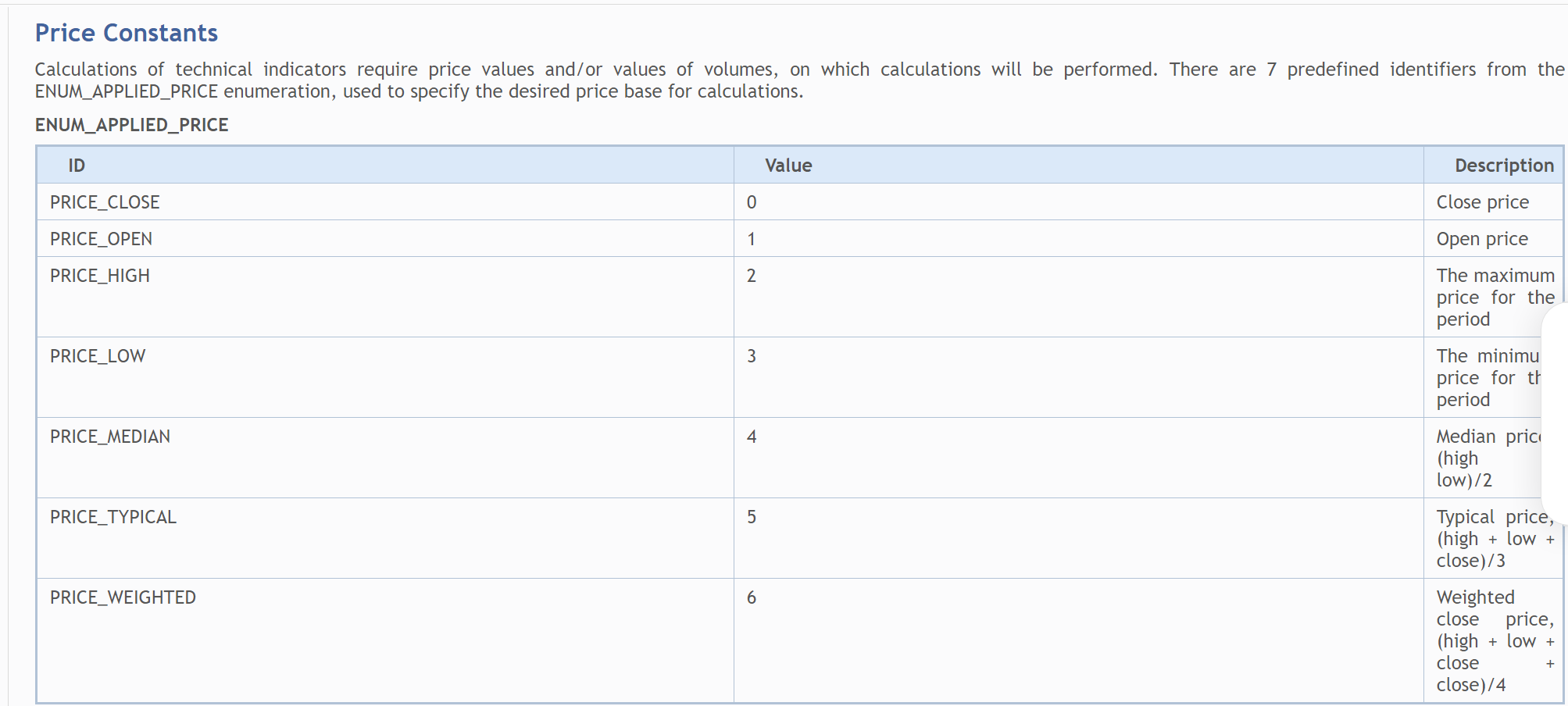
Task: Click the Price Constants heading
Action: point(127,33)
